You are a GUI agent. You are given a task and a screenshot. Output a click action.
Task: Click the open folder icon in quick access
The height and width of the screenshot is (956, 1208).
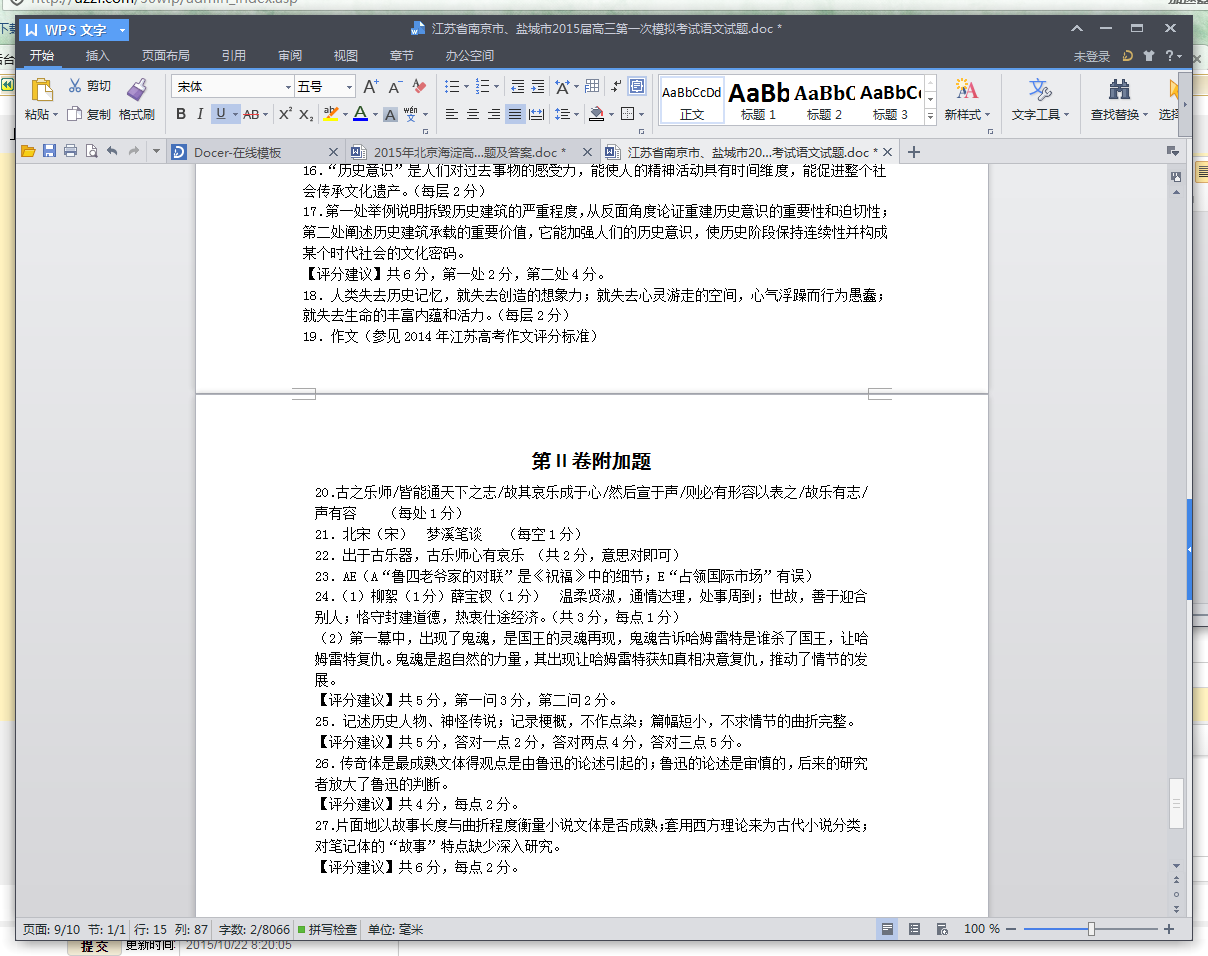28,152
